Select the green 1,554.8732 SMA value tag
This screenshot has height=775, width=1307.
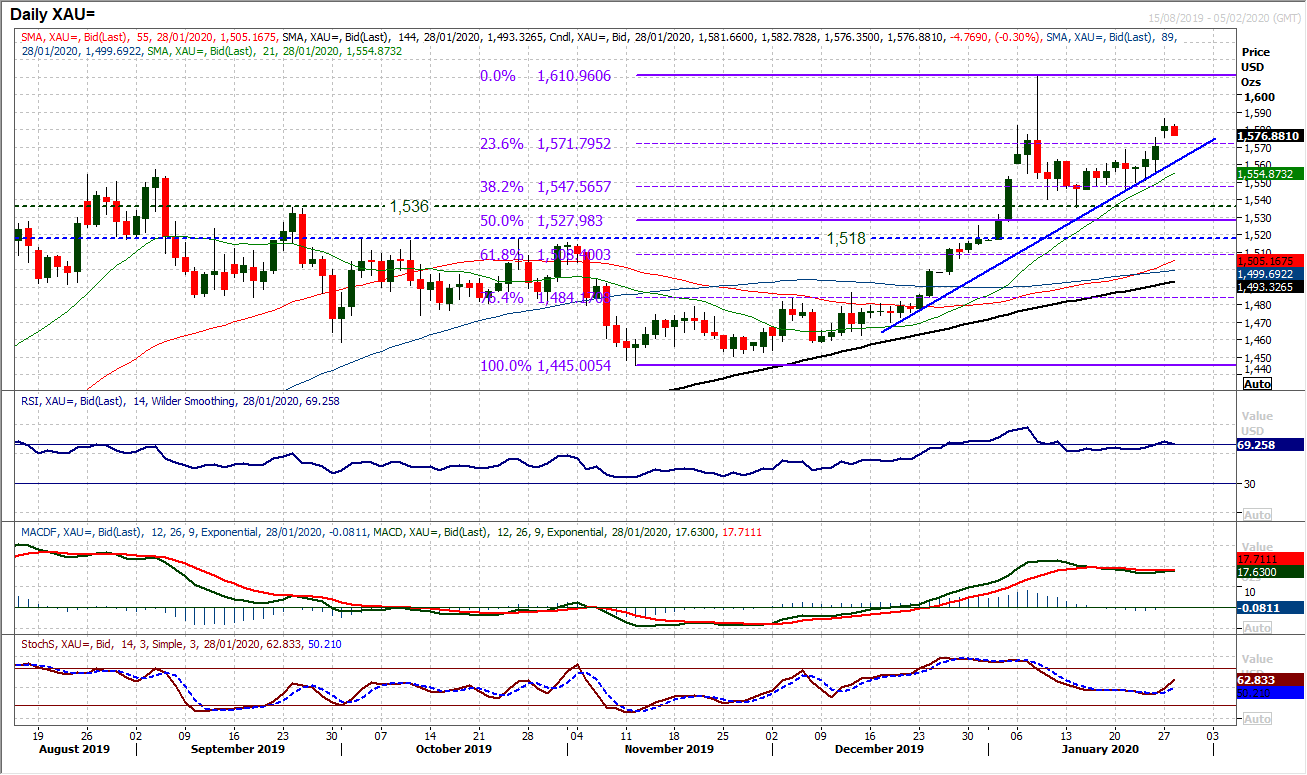click(x=1267, y=173)
